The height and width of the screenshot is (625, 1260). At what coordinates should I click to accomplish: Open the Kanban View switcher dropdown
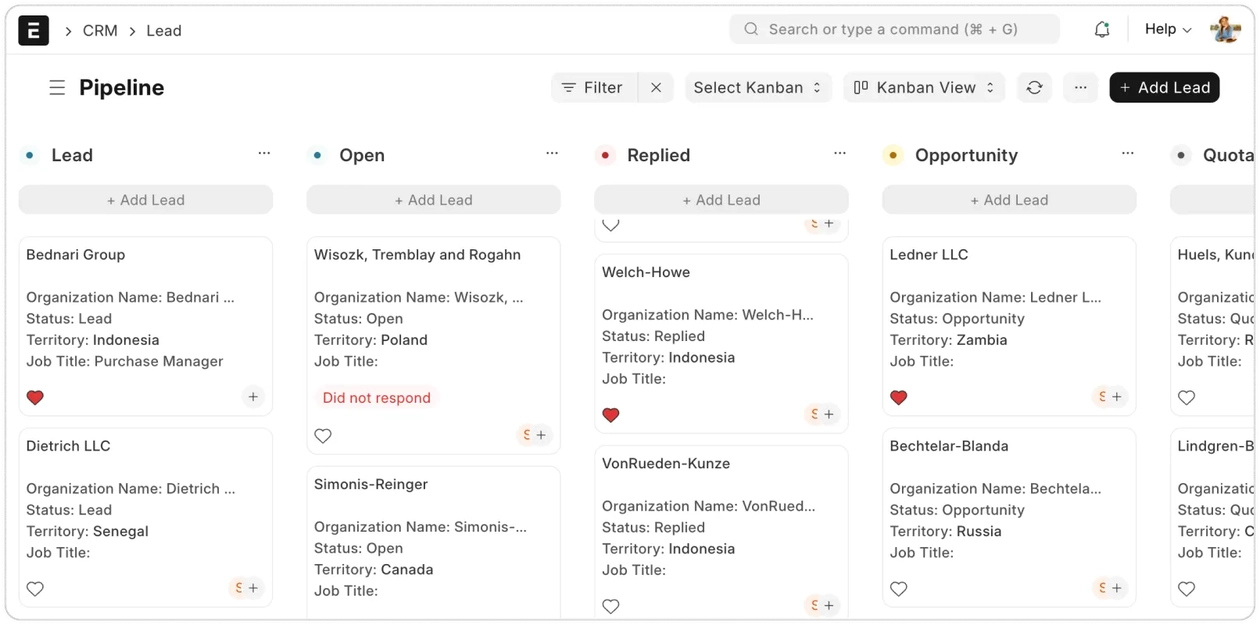(x=924, y=88)
